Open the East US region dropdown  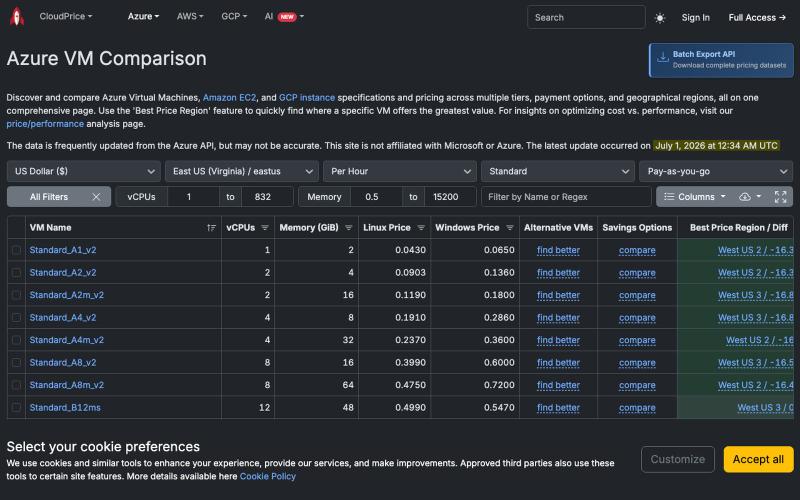(x=242, y=171)
